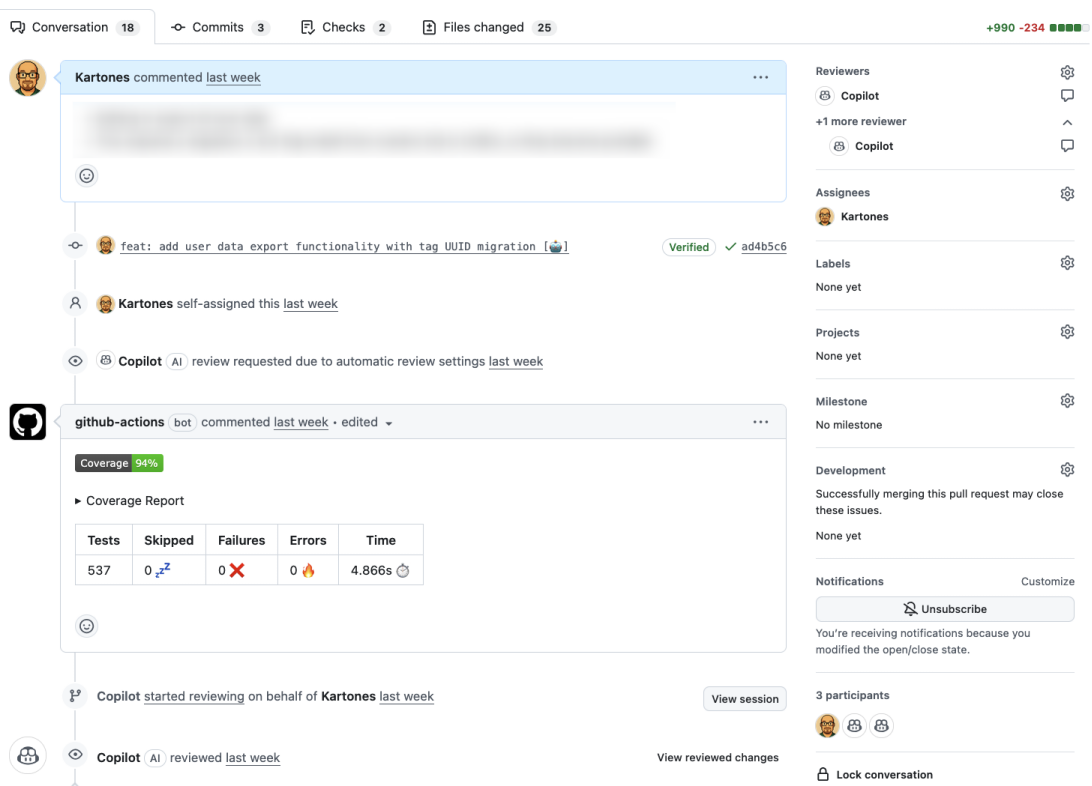
Task: Open the Assignees settings gear
Action: click(1067, 193)
